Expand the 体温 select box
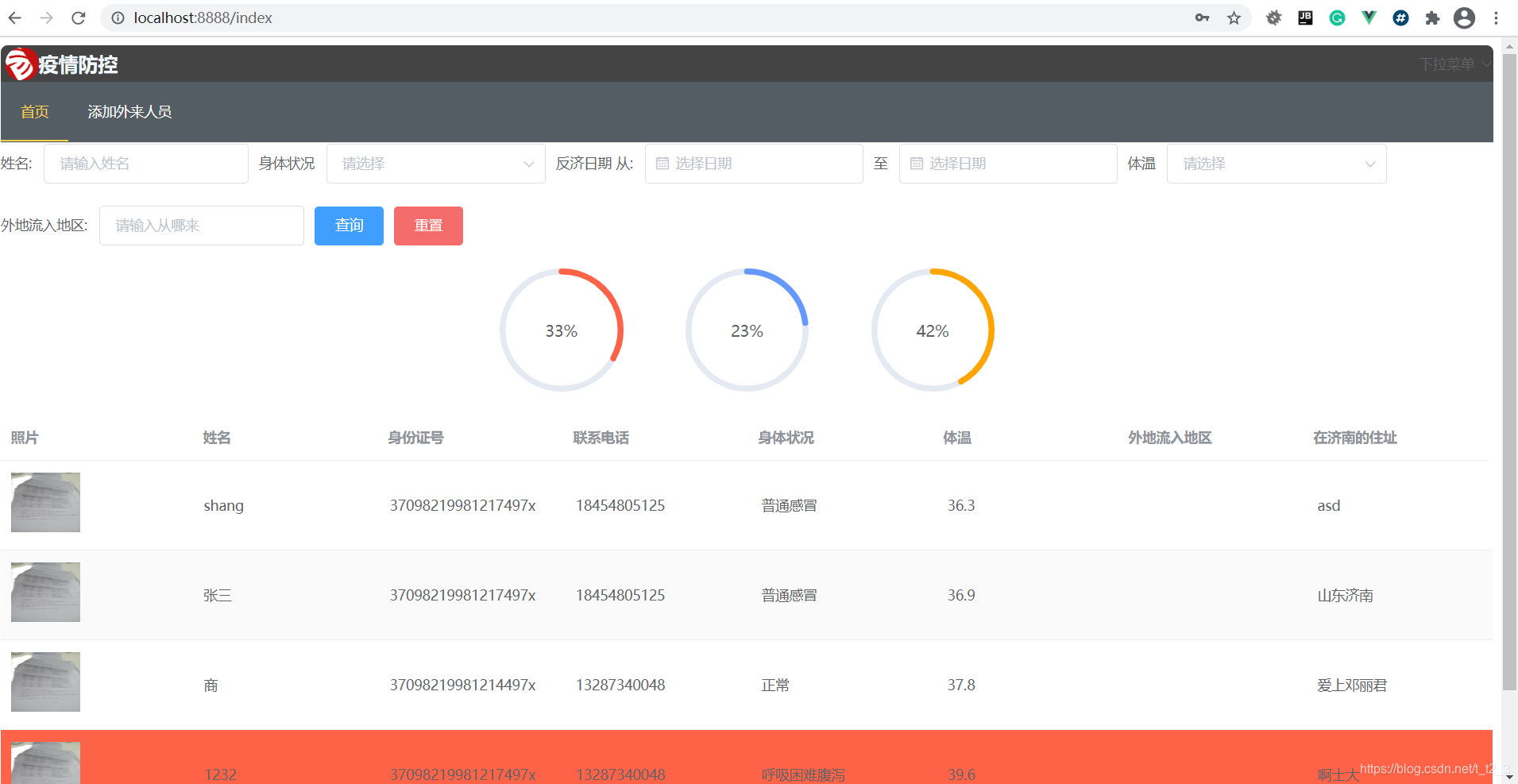 coord(1277,164)
